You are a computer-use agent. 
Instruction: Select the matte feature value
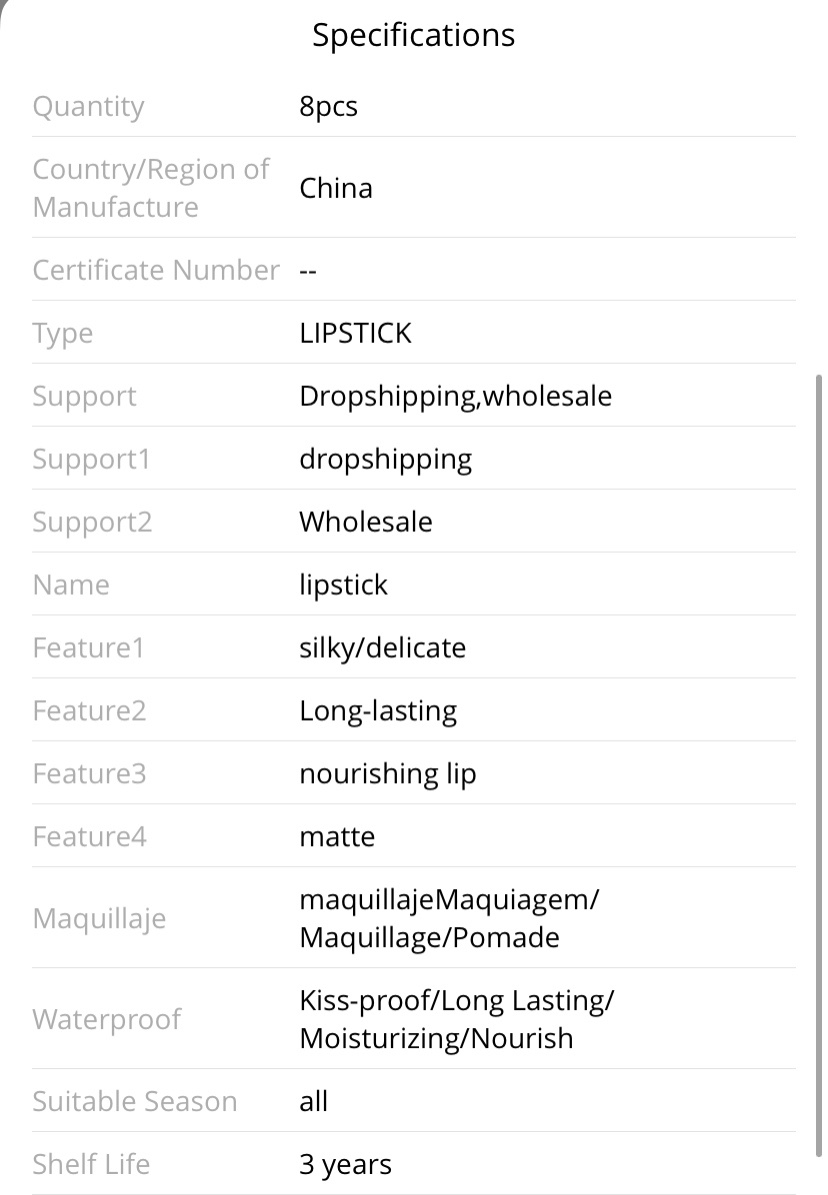[x=337, y=837]
